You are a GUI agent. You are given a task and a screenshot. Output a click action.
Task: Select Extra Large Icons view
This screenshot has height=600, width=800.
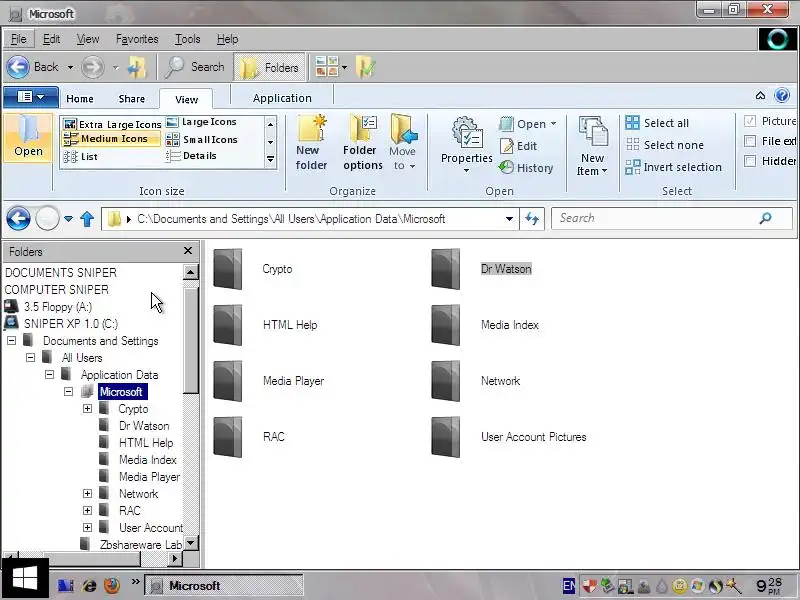112,124
